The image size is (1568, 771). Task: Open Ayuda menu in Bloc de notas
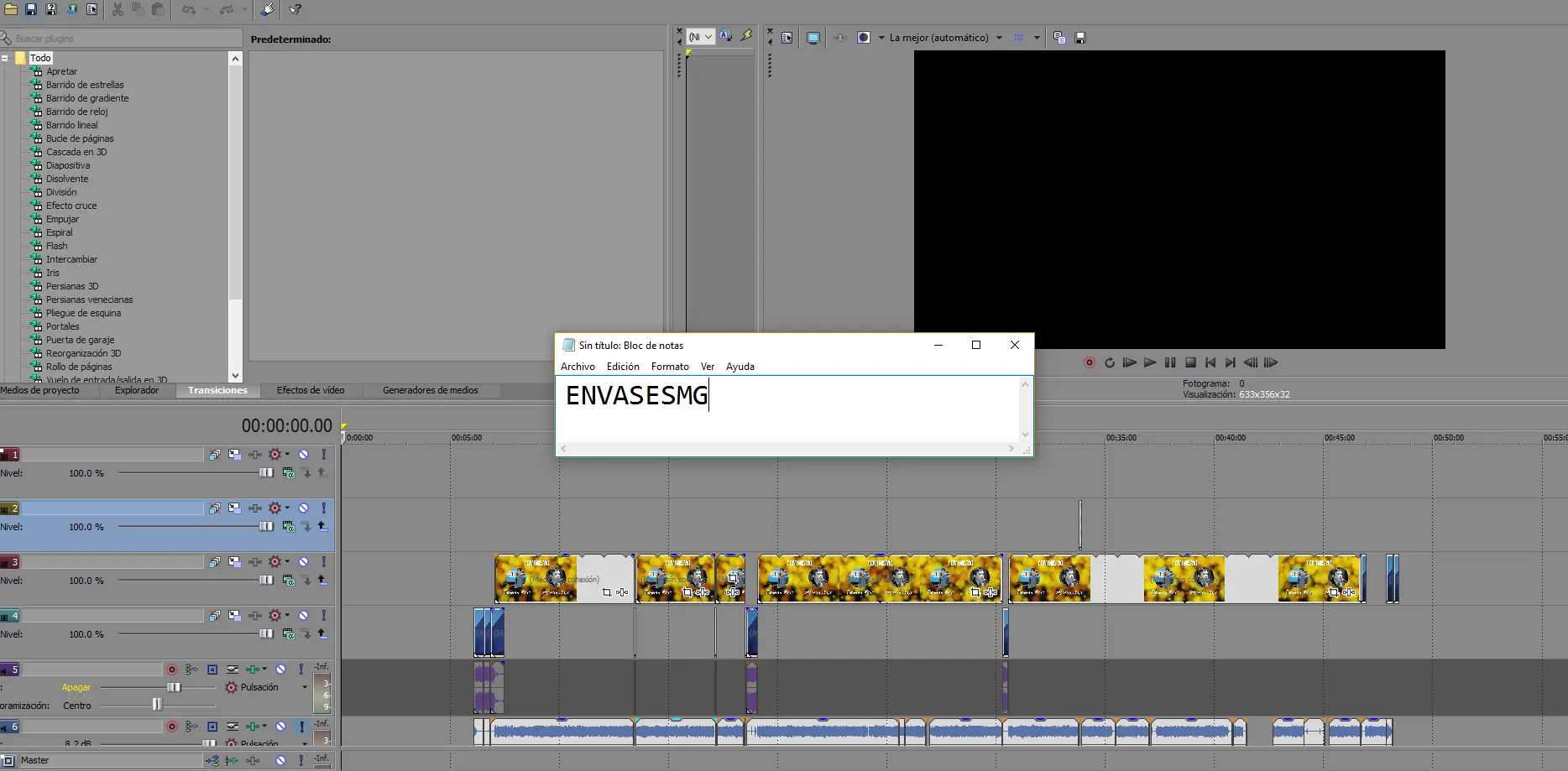click(x=740, y=367)
